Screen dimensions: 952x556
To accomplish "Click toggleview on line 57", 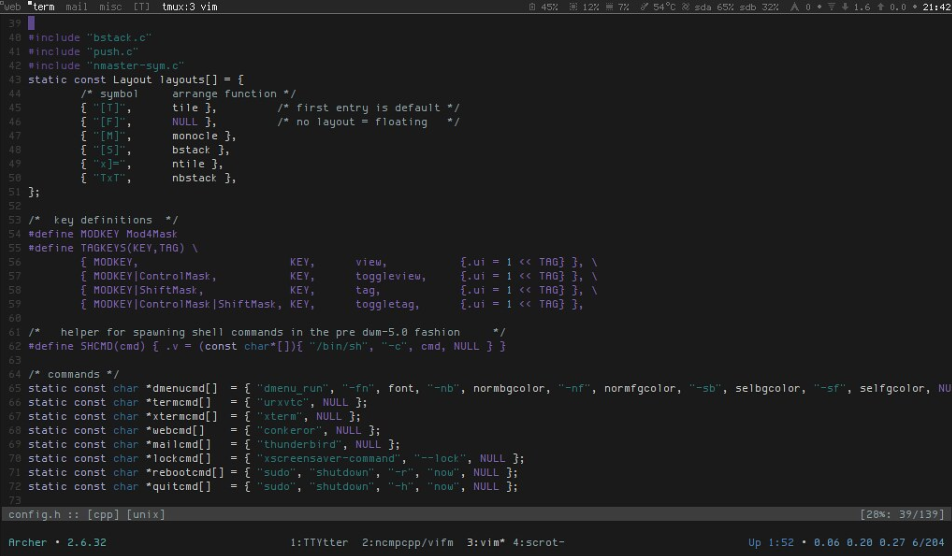I will pos(388,276).
